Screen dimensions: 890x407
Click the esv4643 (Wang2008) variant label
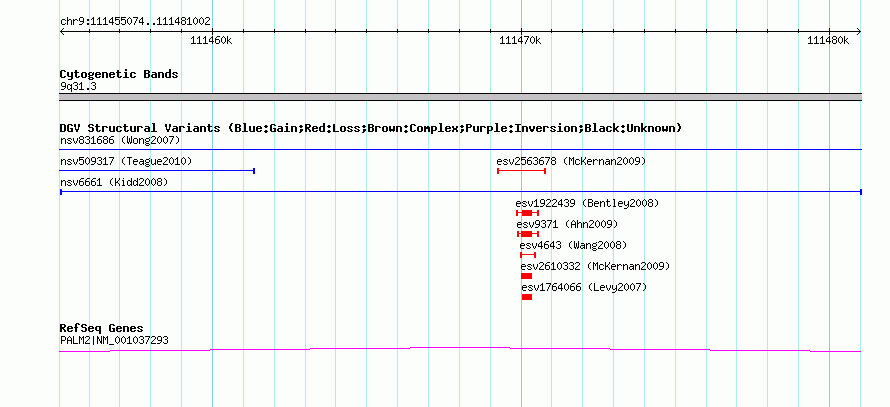pos(573,245)
